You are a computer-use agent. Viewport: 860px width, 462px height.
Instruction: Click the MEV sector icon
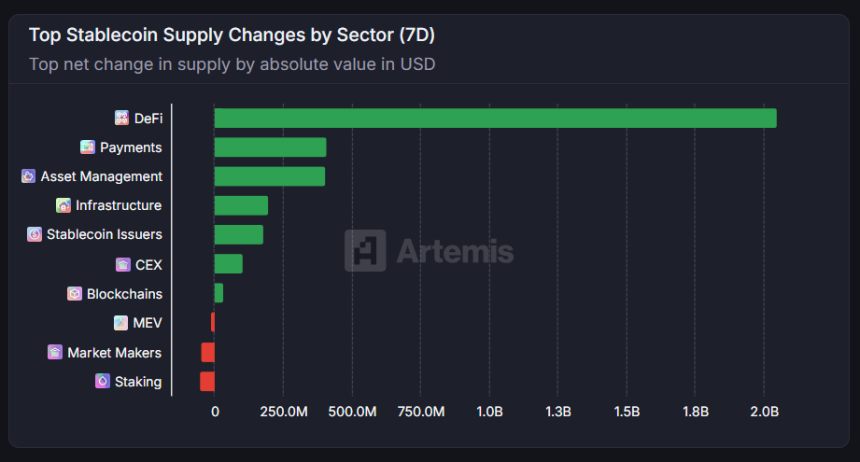(121, 323)
